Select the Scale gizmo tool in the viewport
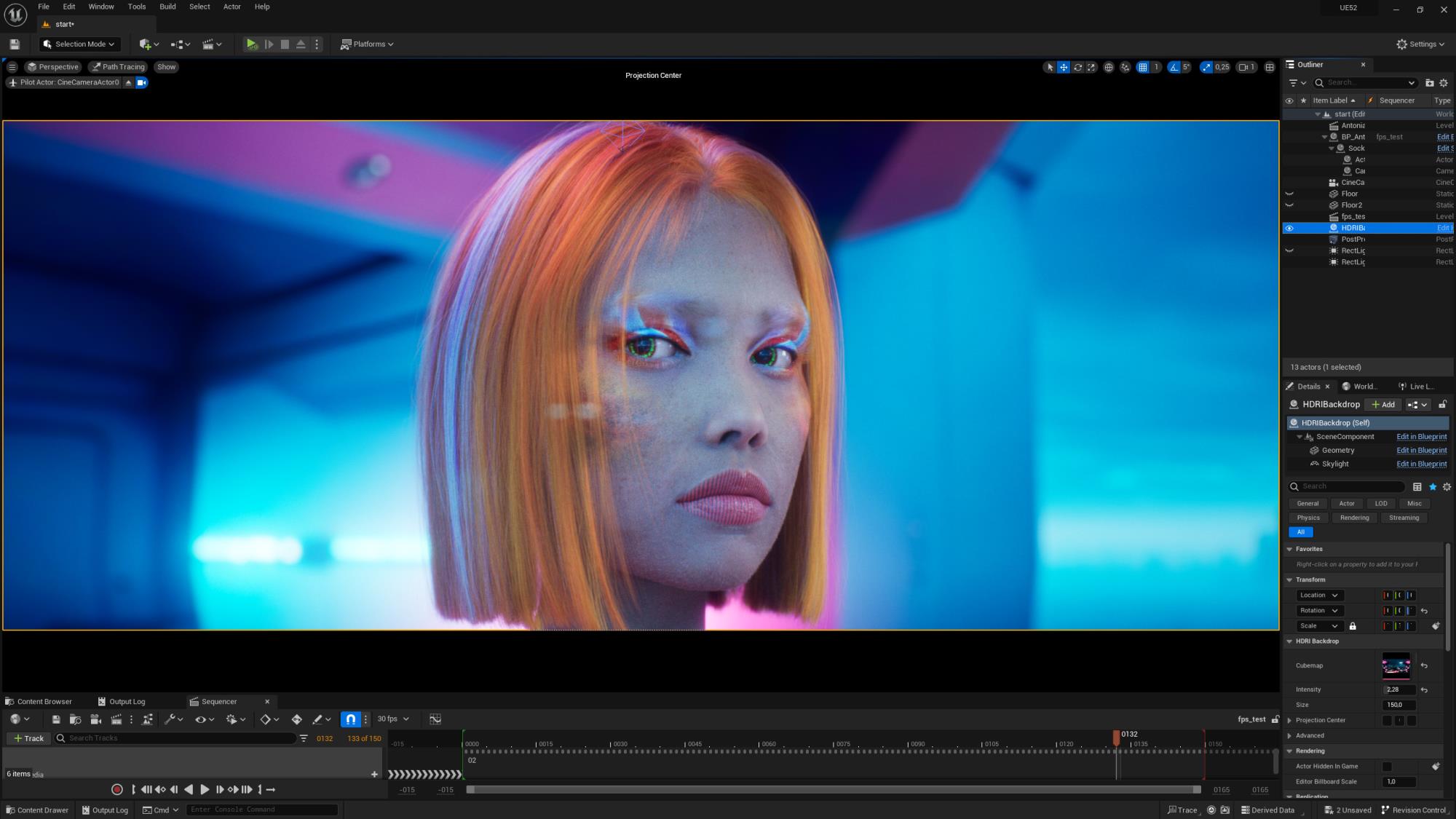This screenshot has height=819, width=1456. [x=1091, y=67]
